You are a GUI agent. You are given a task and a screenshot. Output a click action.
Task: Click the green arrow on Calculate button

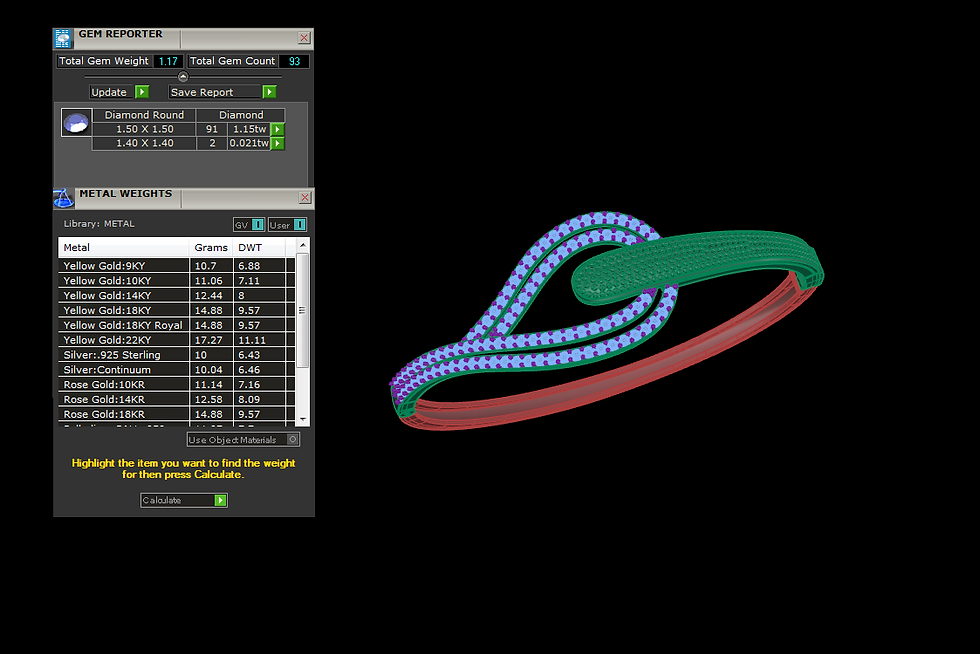coord(220,500)
